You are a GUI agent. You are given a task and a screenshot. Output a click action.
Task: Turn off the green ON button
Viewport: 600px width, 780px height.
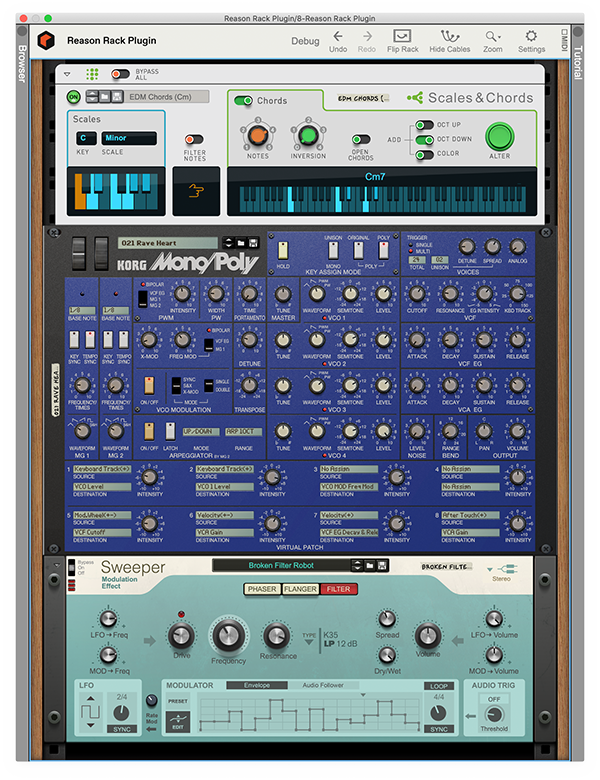pyautogui.click(x=74, y=97)
